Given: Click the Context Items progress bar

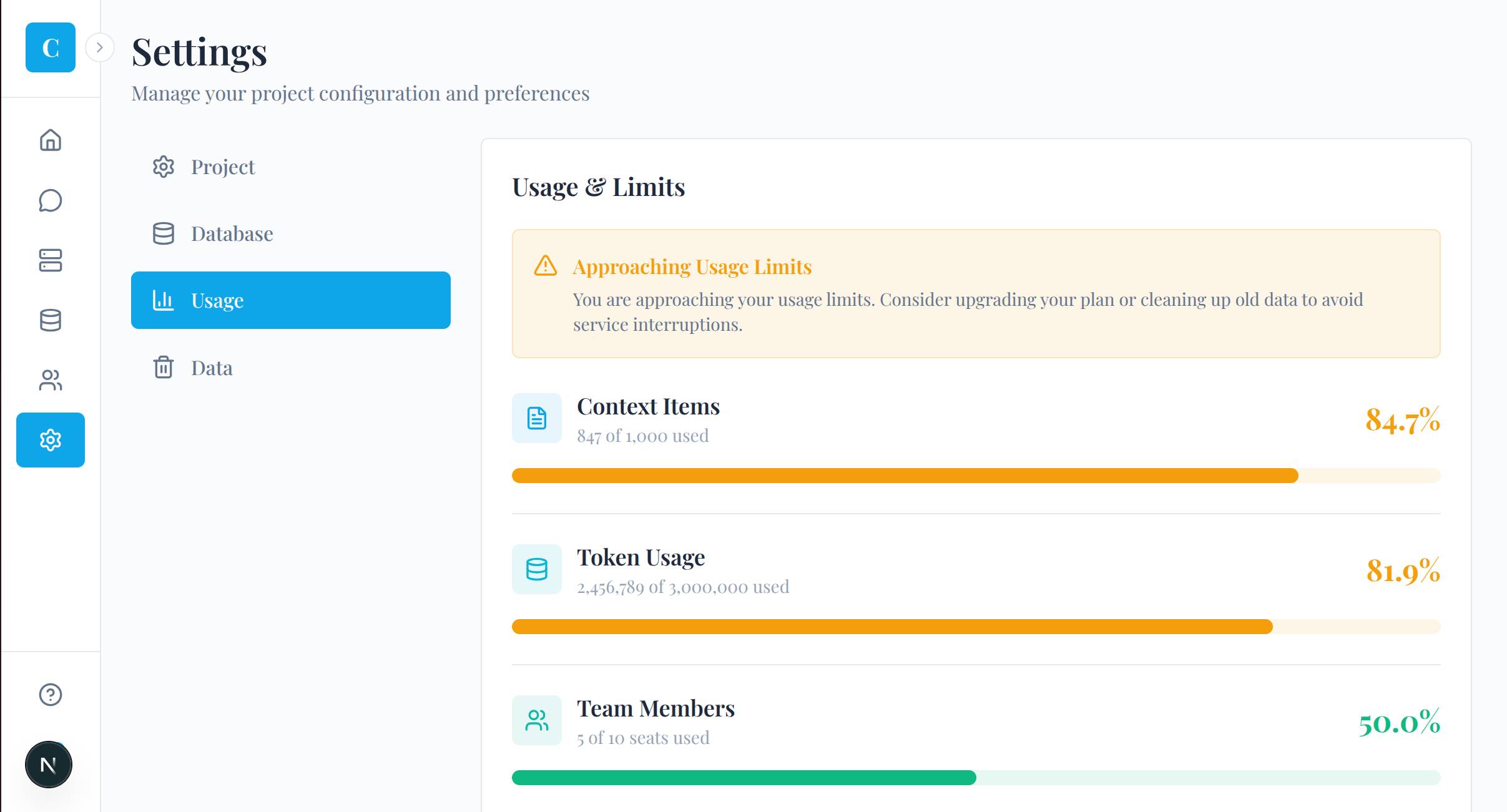Looking at the screenshot, I should click(x=976, y=476).
